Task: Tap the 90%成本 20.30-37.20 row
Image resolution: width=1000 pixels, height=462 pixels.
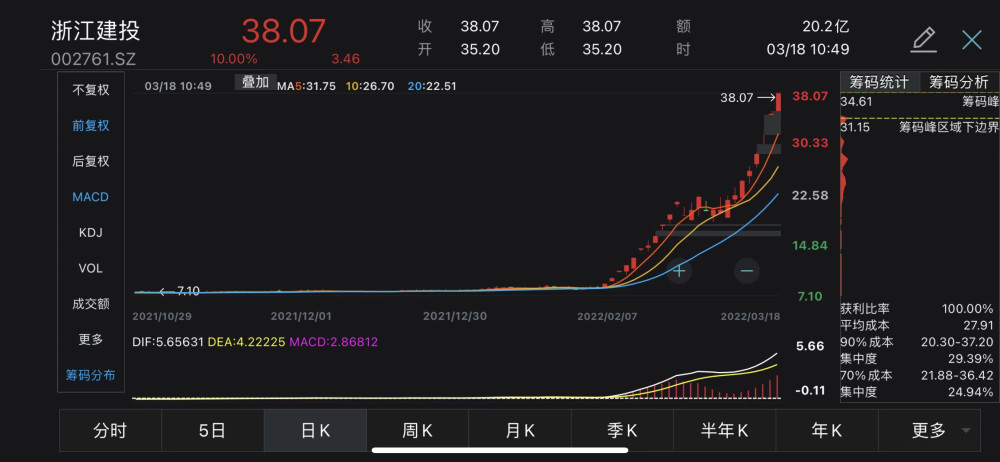Action: 917,342
